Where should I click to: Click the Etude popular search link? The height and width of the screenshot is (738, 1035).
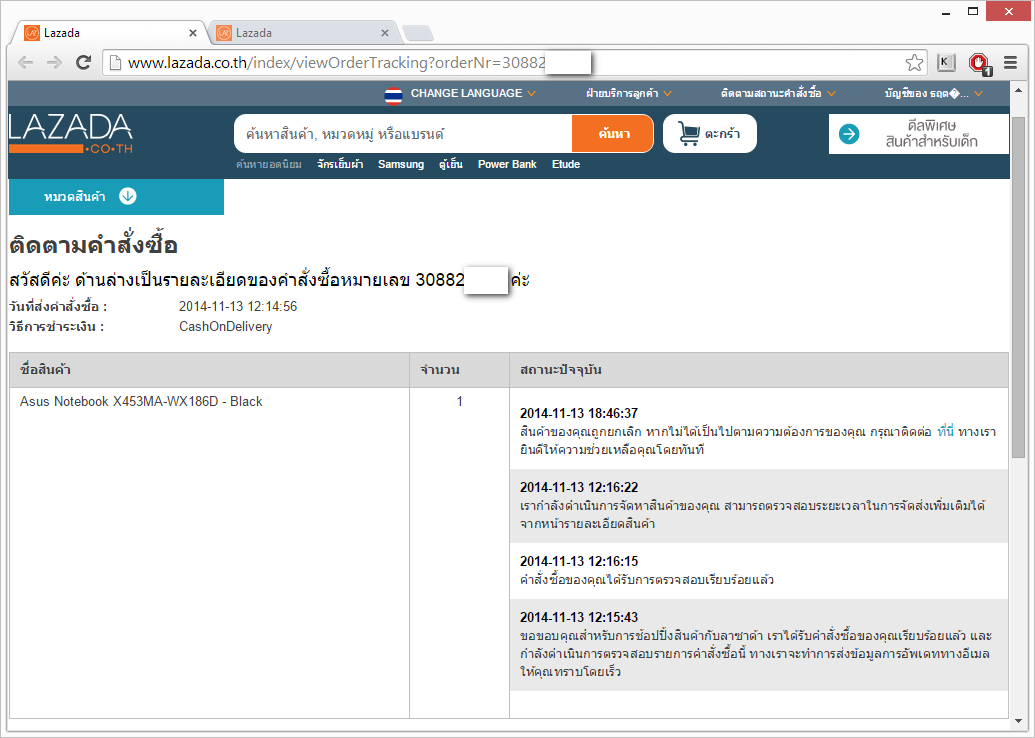(x=566, y=164)
